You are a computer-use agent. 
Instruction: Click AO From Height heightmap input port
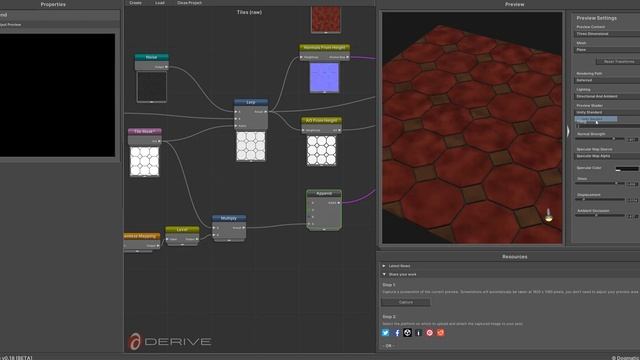pyautogui.click(x=303, y=130)
